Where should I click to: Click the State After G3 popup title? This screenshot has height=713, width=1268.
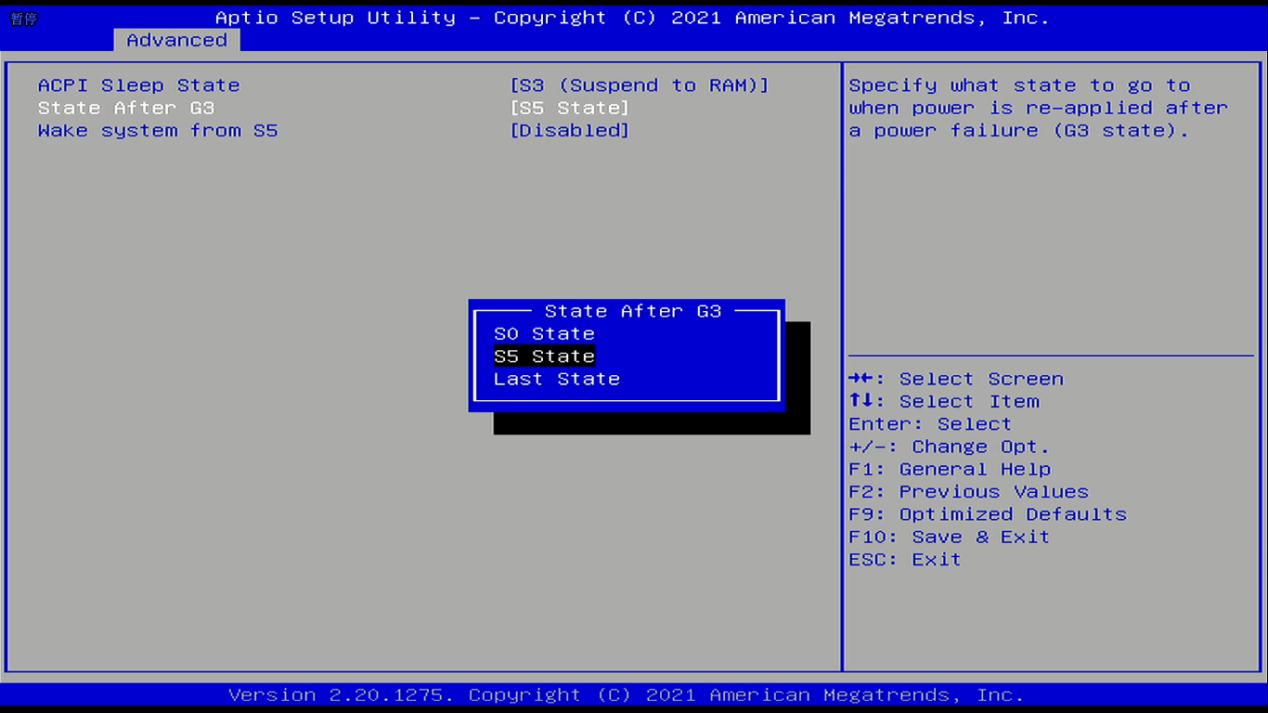[x=632, y=311]
